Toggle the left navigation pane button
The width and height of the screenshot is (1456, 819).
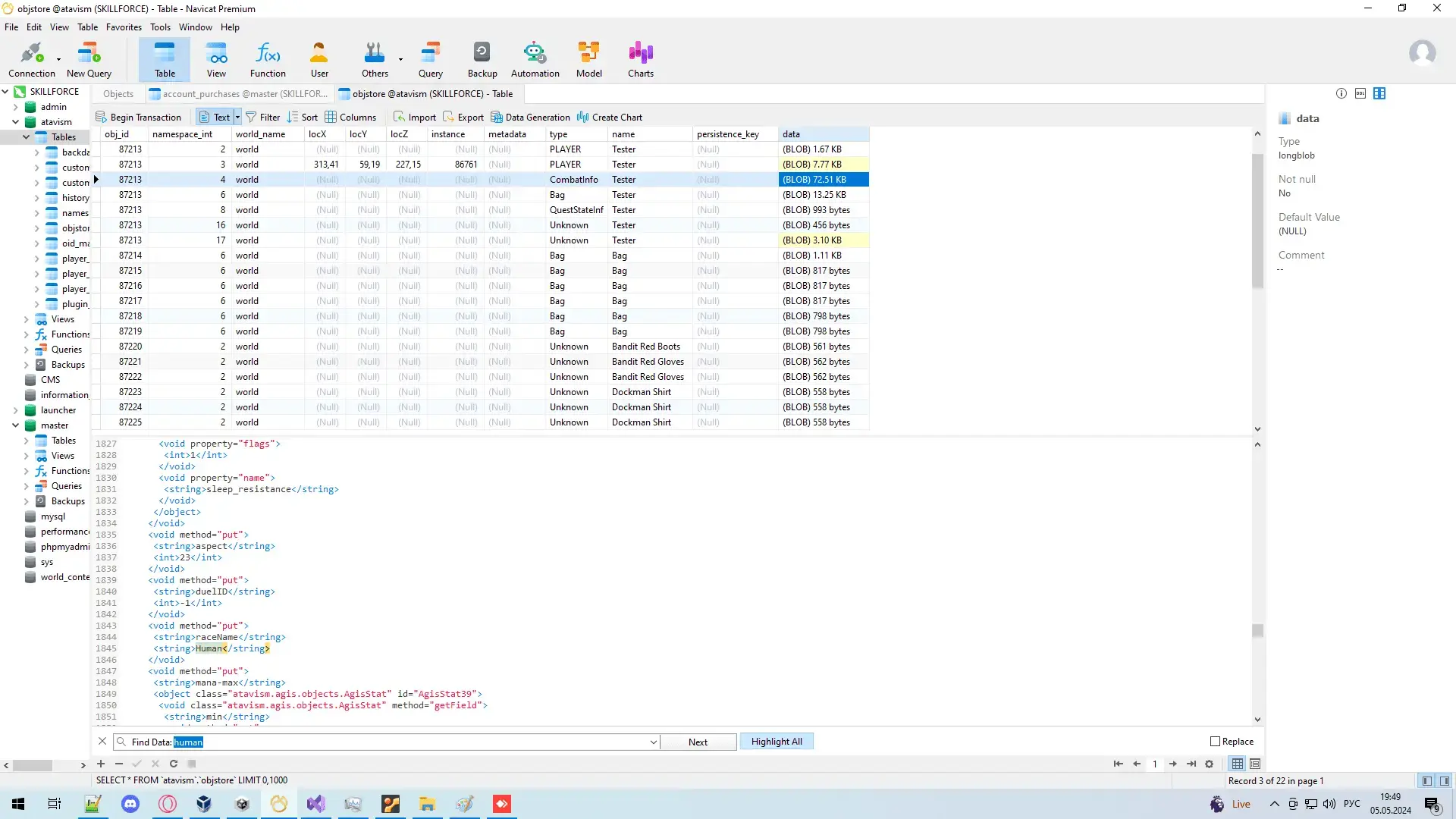[1427, 780]
